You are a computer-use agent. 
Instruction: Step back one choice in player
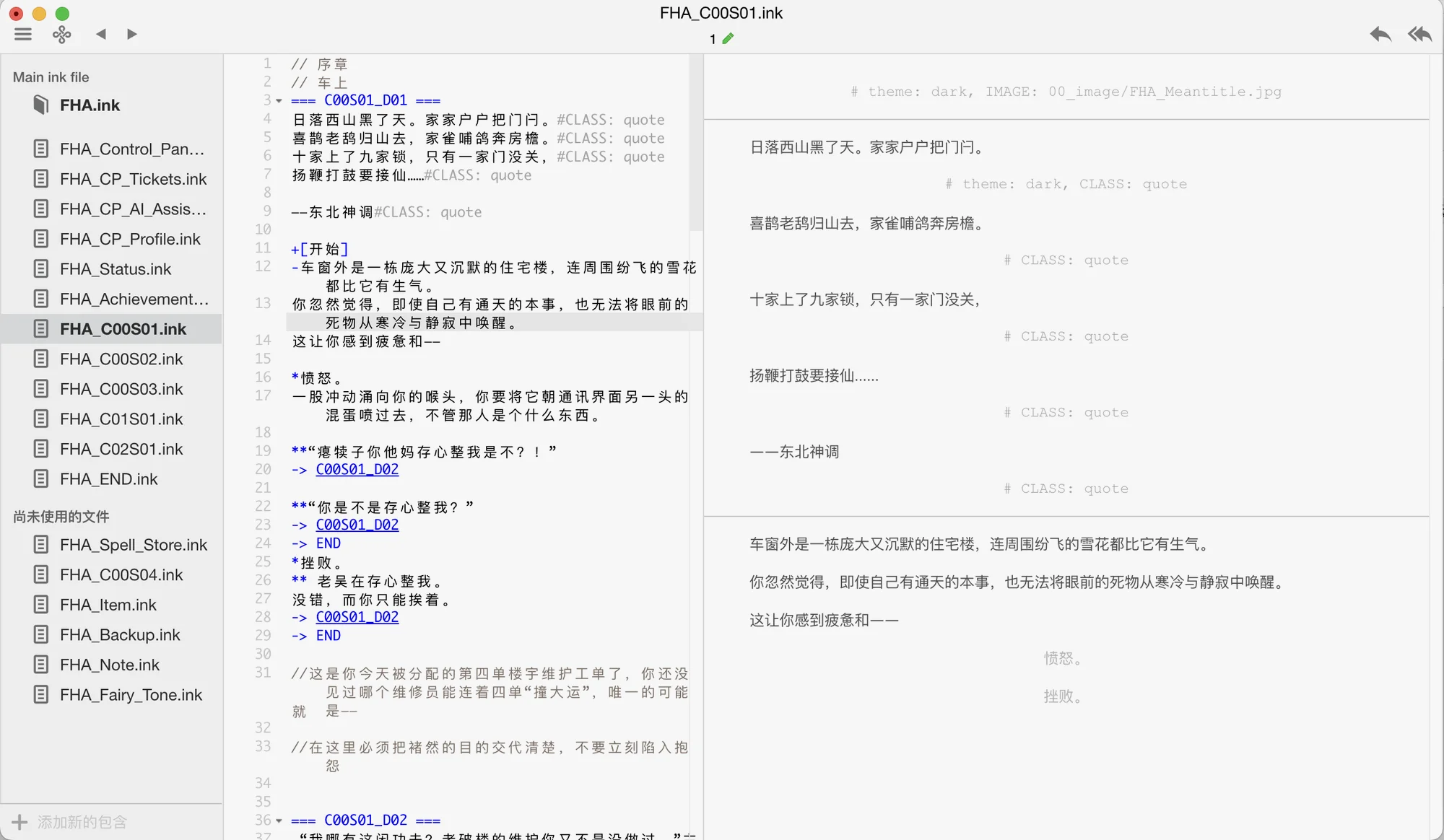(1380, 34)
